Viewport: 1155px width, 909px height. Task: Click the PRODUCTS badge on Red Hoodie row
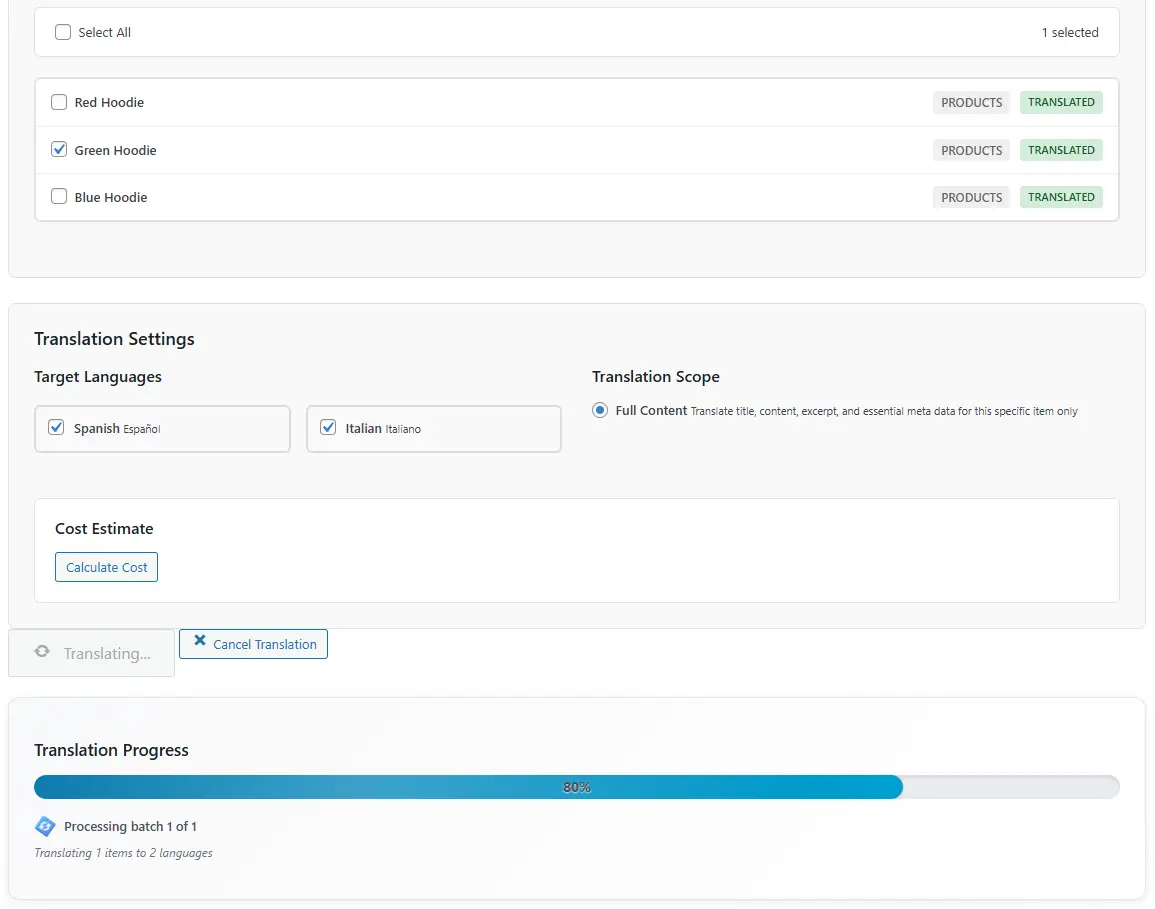pyautogui.click(x=971, y=102)
